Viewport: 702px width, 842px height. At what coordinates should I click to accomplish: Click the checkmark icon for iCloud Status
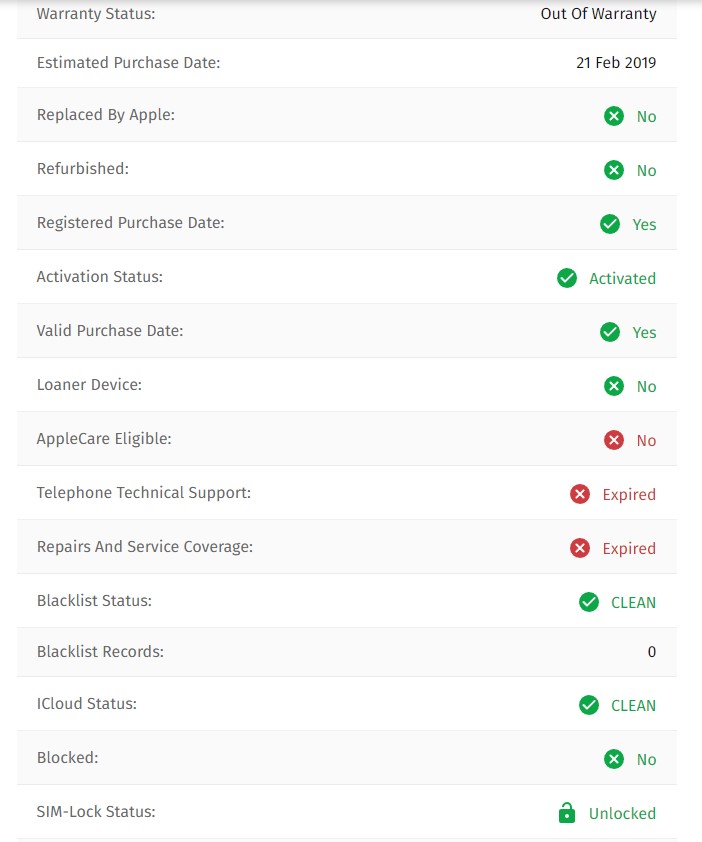pyautogui.click(x=589, y=705)
